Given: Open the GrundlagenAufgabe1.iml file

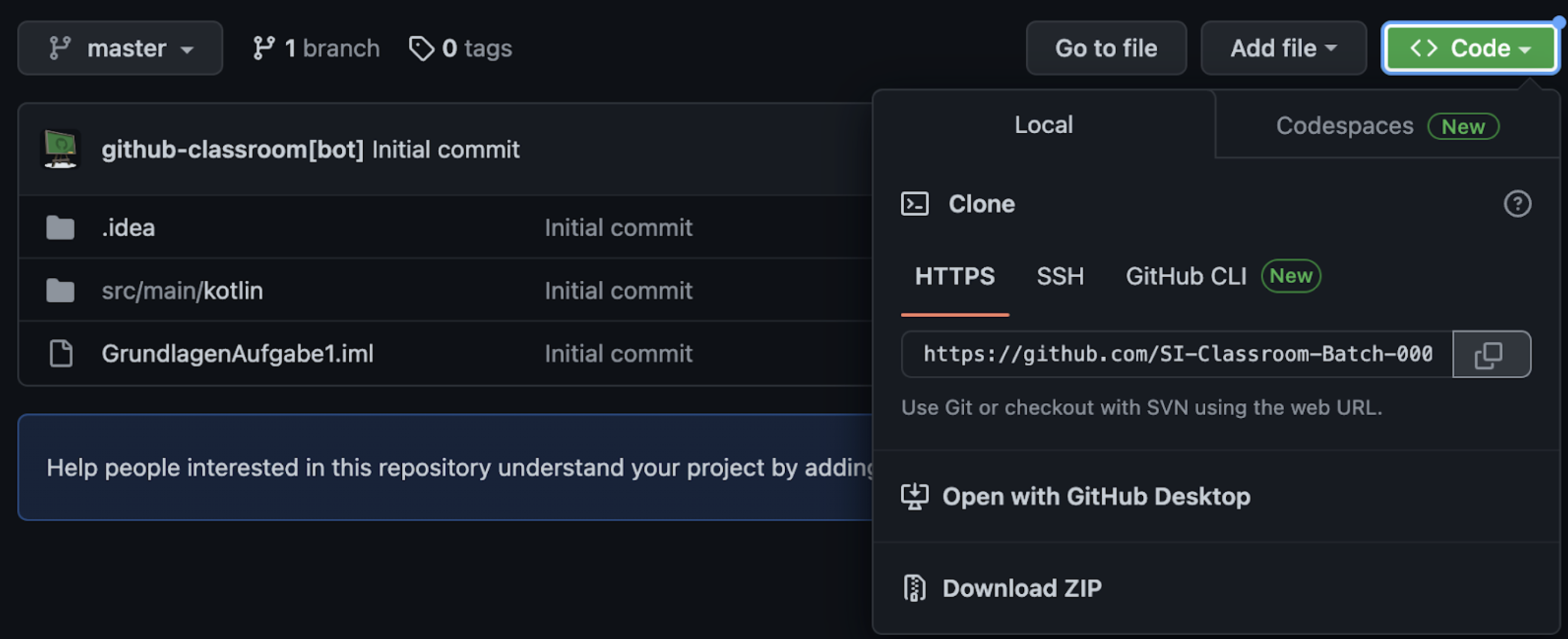Looking at the screenshot, I should pos(238,353).
